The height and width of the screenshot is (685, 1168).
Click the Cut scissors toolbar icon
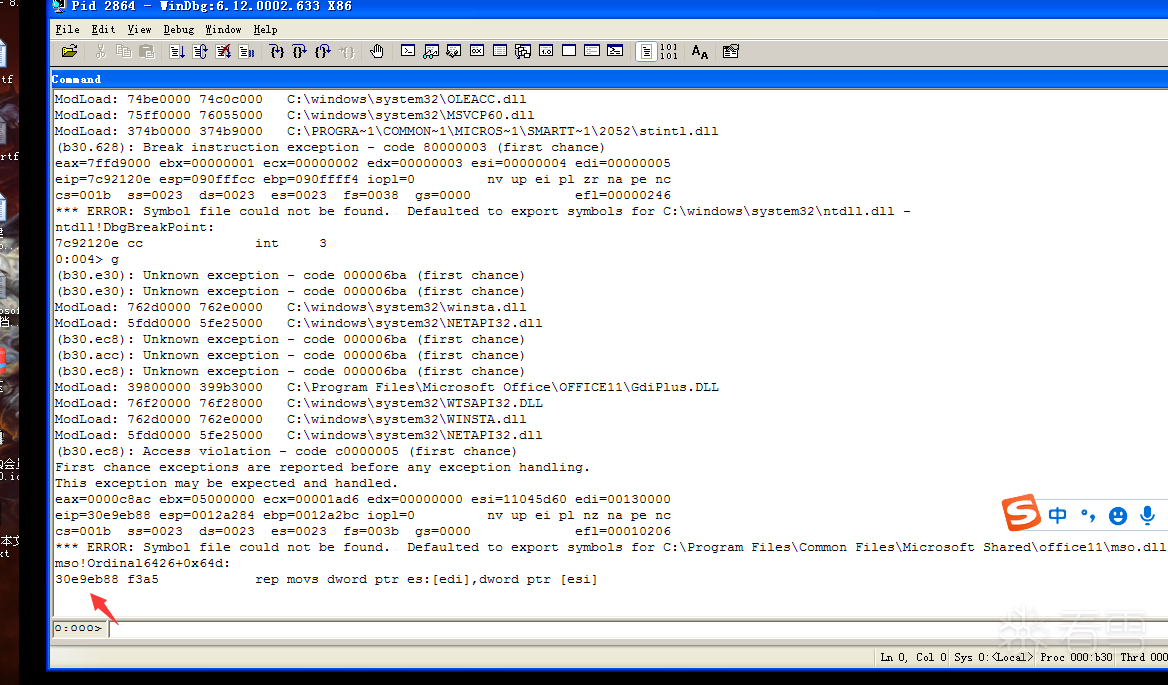tap(101, 51)
